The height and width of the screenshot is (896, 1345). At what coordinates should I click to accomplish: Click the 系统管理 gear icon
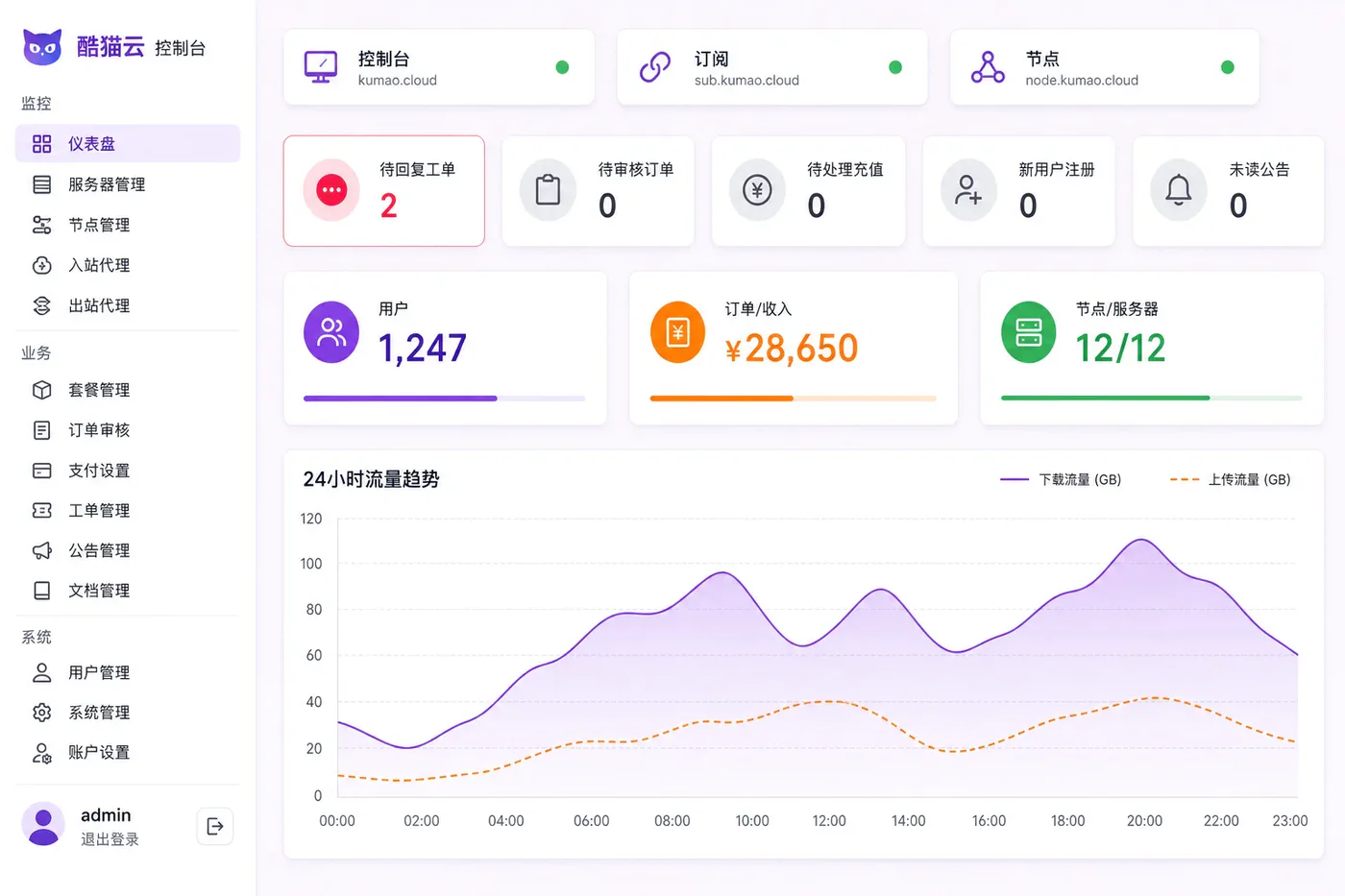pyautogui.click(x=42, y=713)
